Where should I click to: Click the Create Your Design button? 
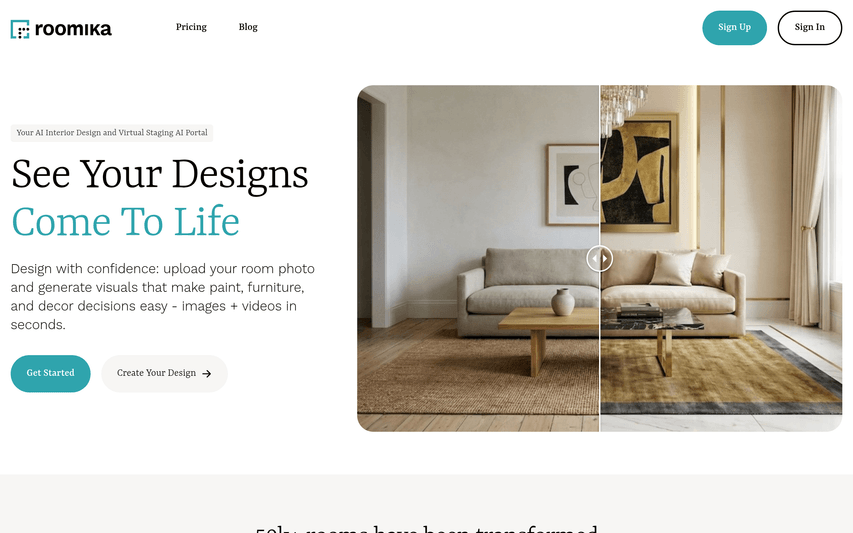pyautogui.click(x=164, y=373)
